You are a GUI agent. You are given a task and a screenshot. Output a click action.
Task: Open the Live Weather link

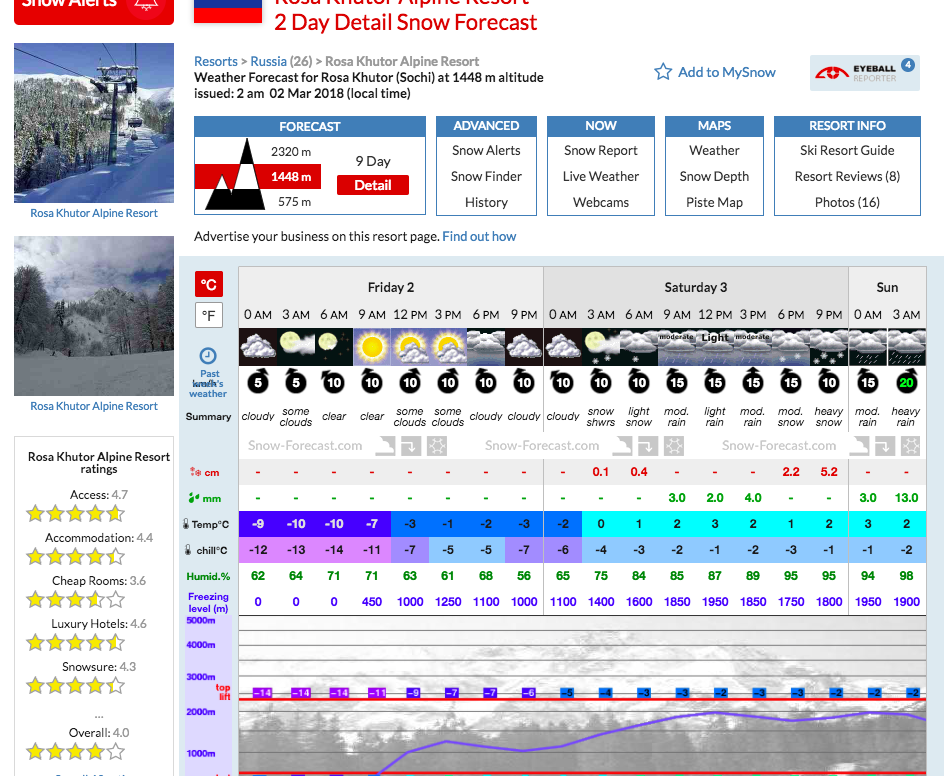(x=600, y=176)
